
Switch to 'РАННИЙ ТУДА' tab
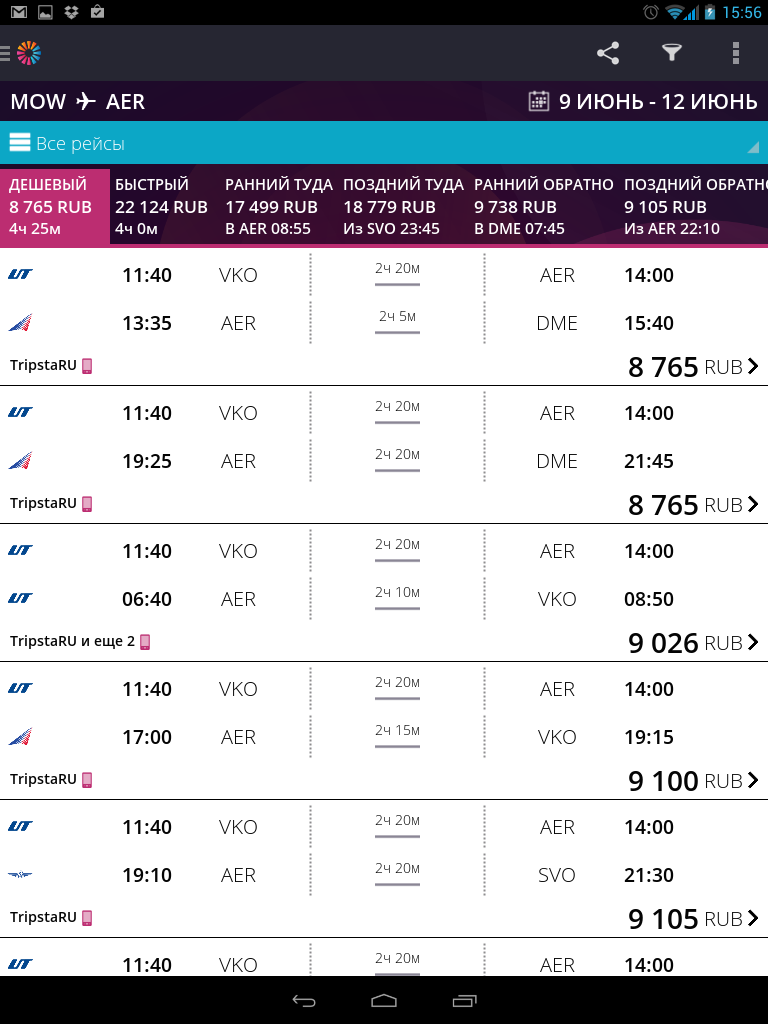(279, 206)
